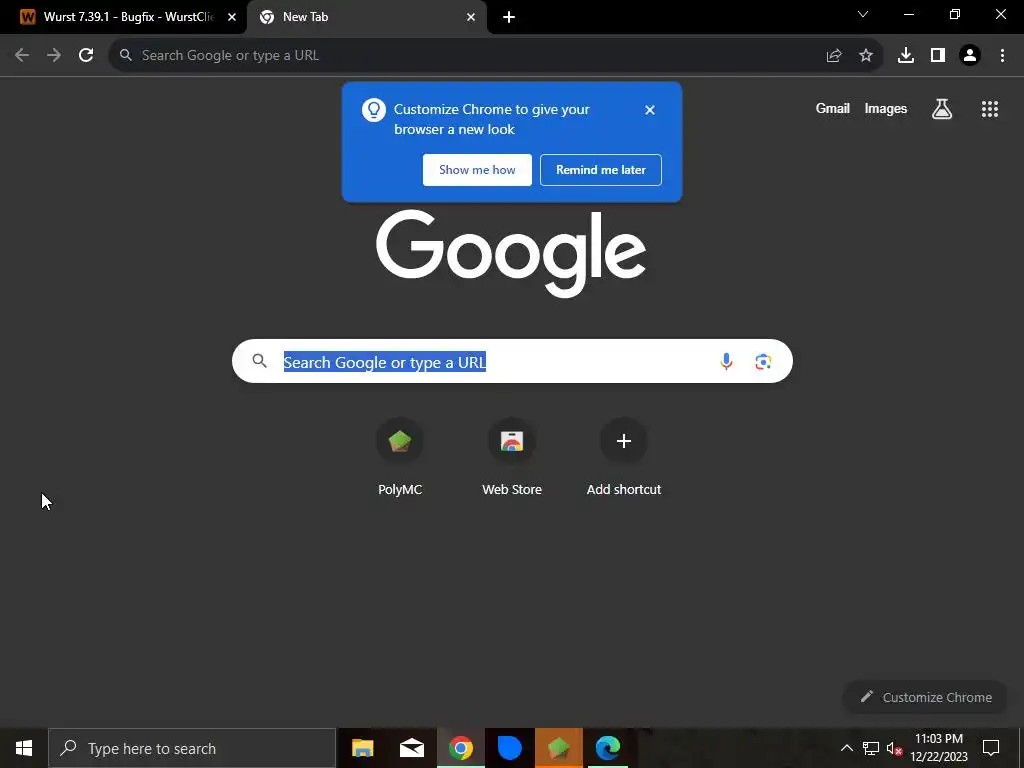
Task: Open the Chrome downloads icon
Action: [906, 56]
